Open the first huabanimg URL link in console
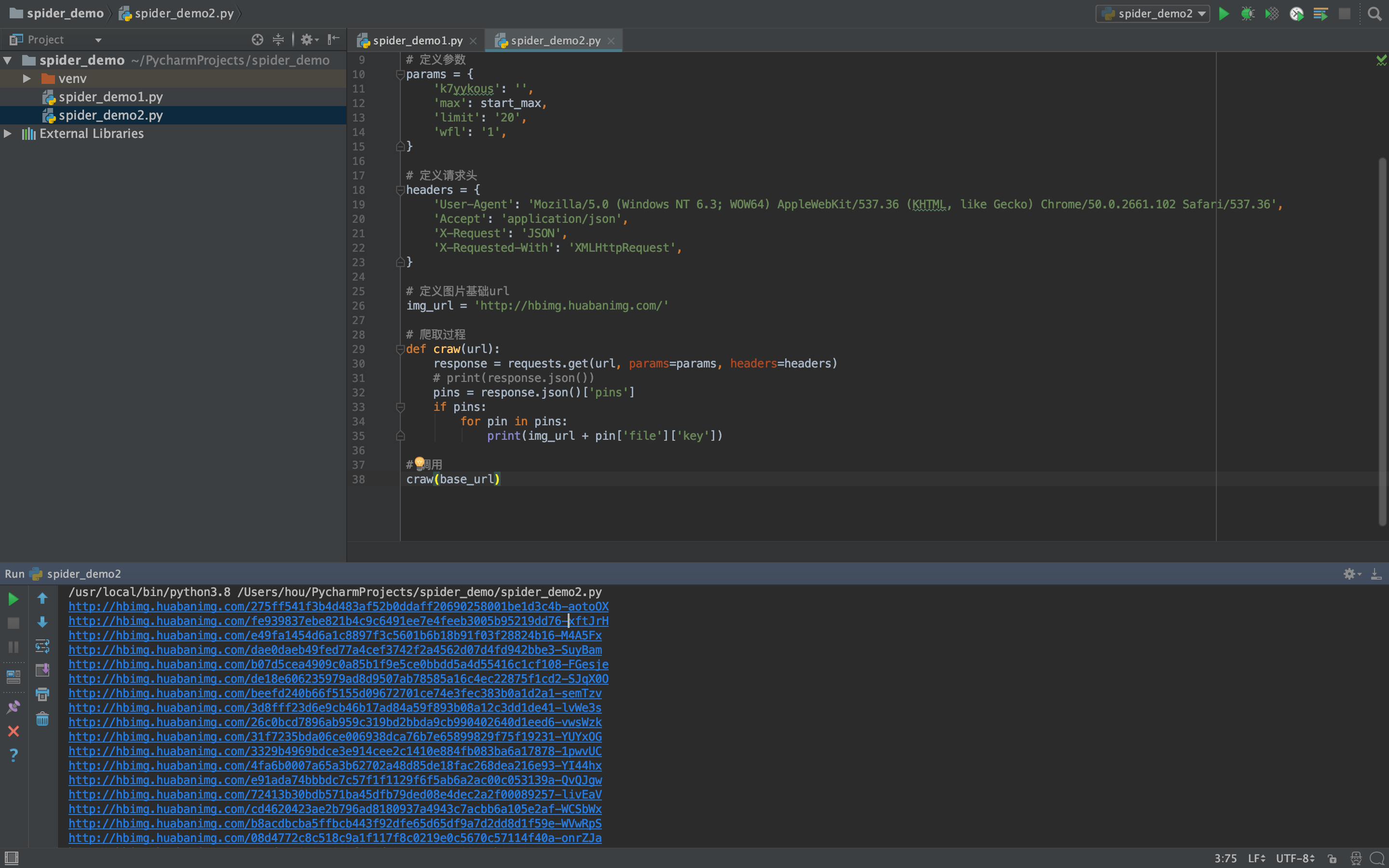The height and width of the screenshot is (868, 1389). tap(338, 606)
